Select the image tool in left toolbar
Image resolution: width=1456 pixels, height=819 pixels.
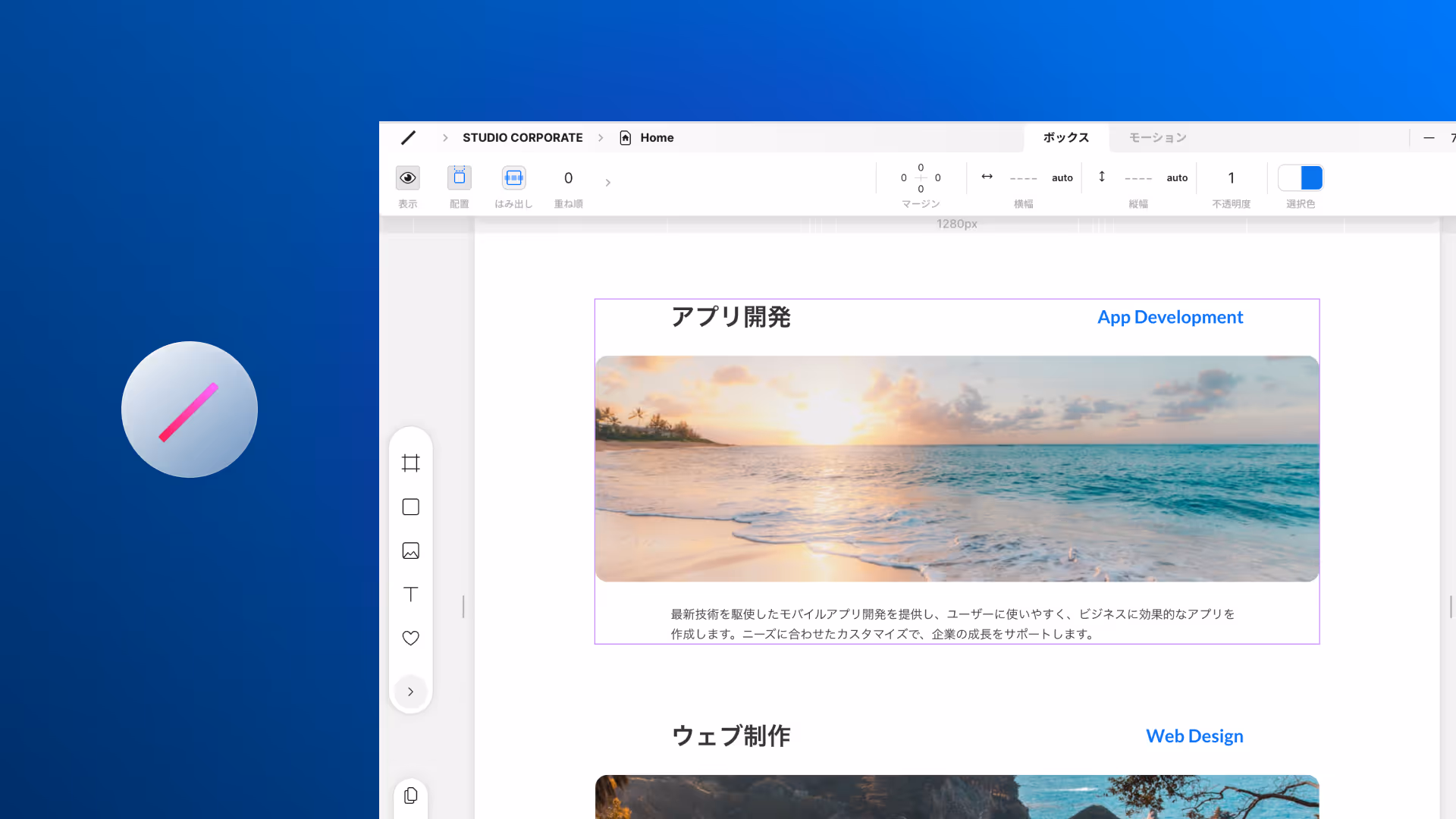[x=410, y=551]
